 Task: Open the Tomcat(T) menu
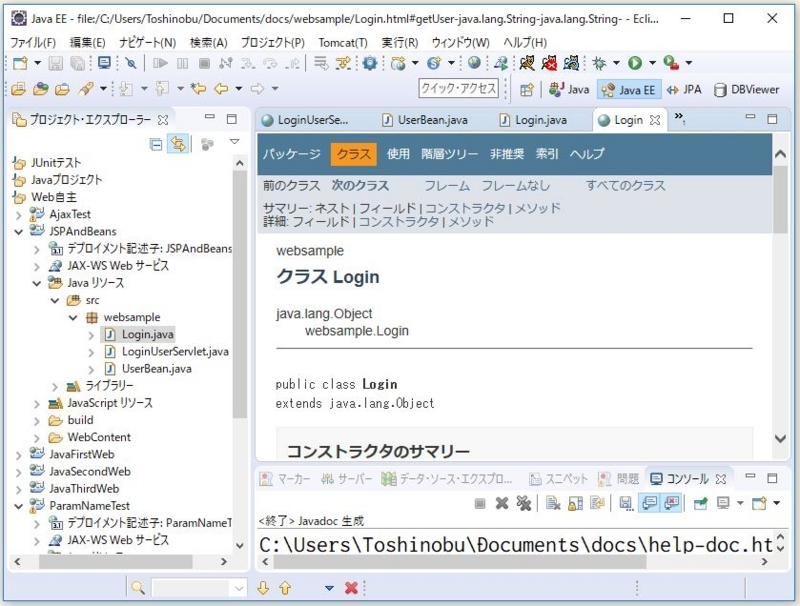343,42
